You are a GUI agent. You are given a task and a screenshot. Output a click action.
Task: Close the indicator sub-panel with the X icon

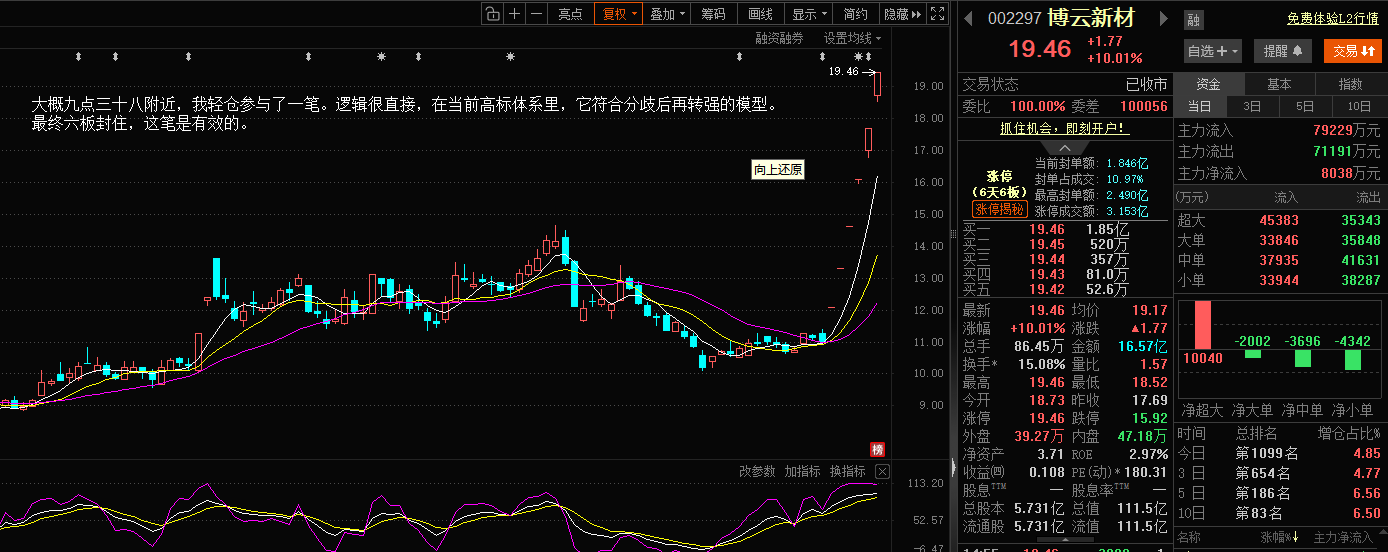[x=882, y=471]
